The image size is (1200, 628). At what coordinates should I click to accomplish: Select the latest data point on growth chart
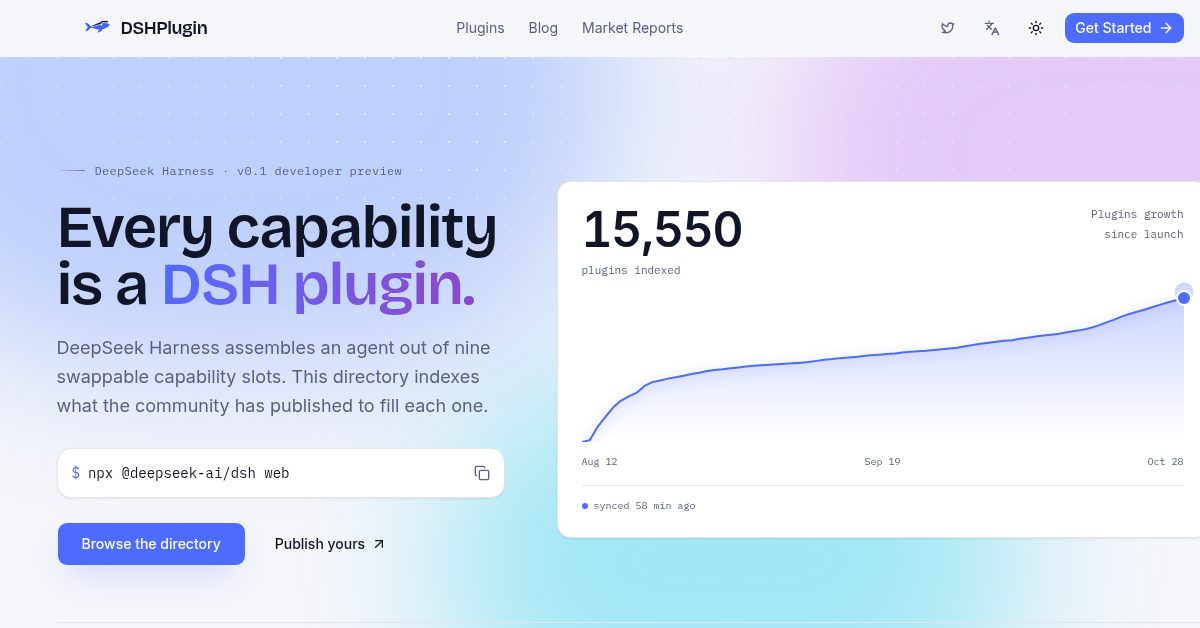tap(1184, 297)
